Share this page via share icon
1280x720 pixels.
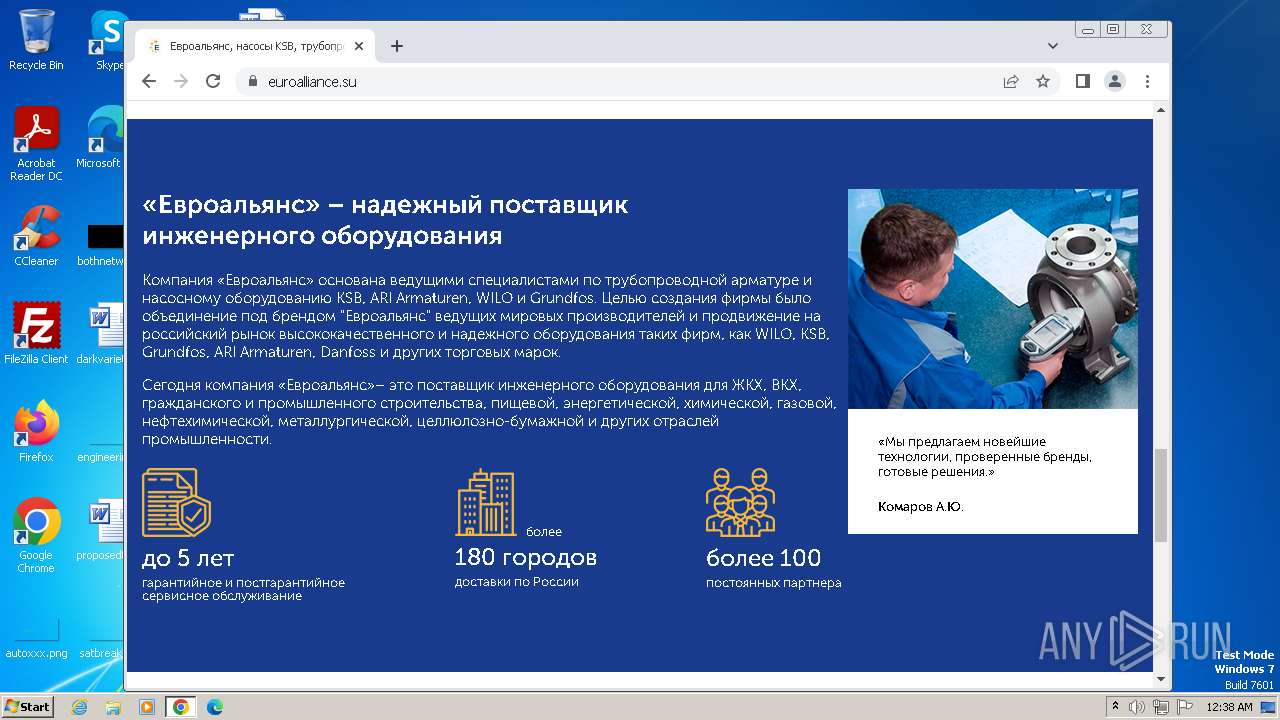[1011, 81]
